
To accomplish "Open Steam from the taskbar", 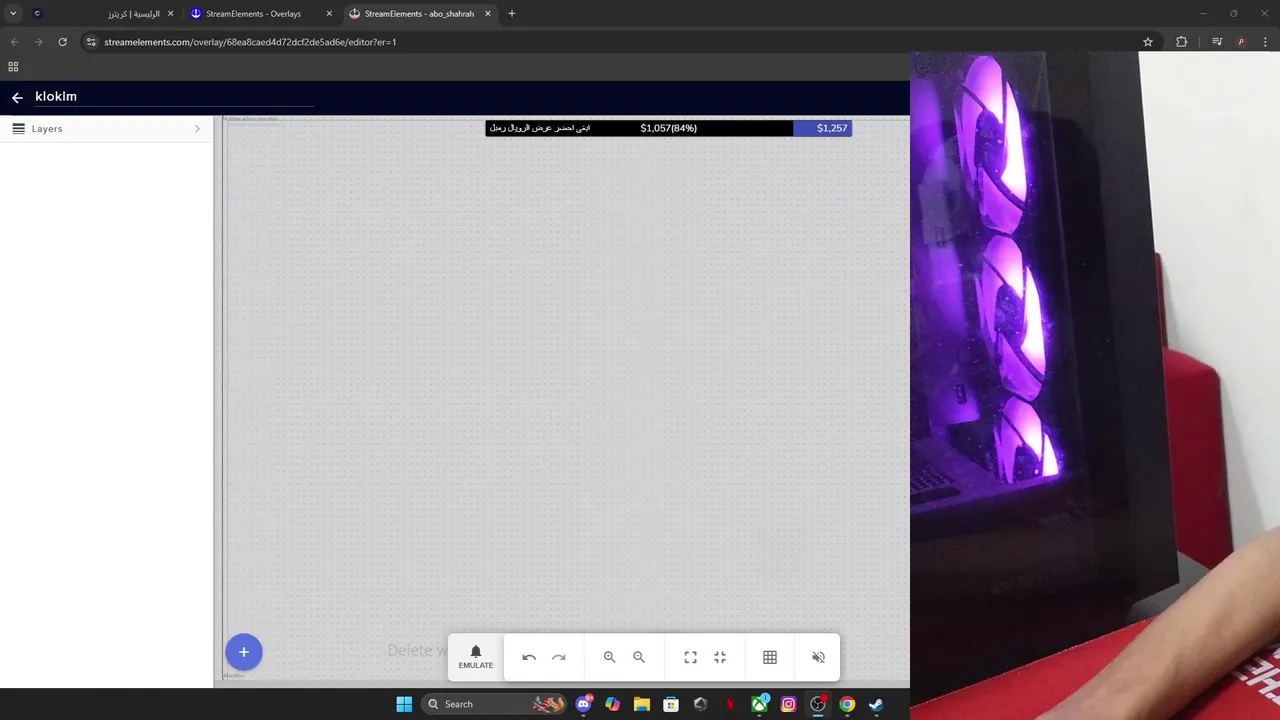I will point(876,704).
